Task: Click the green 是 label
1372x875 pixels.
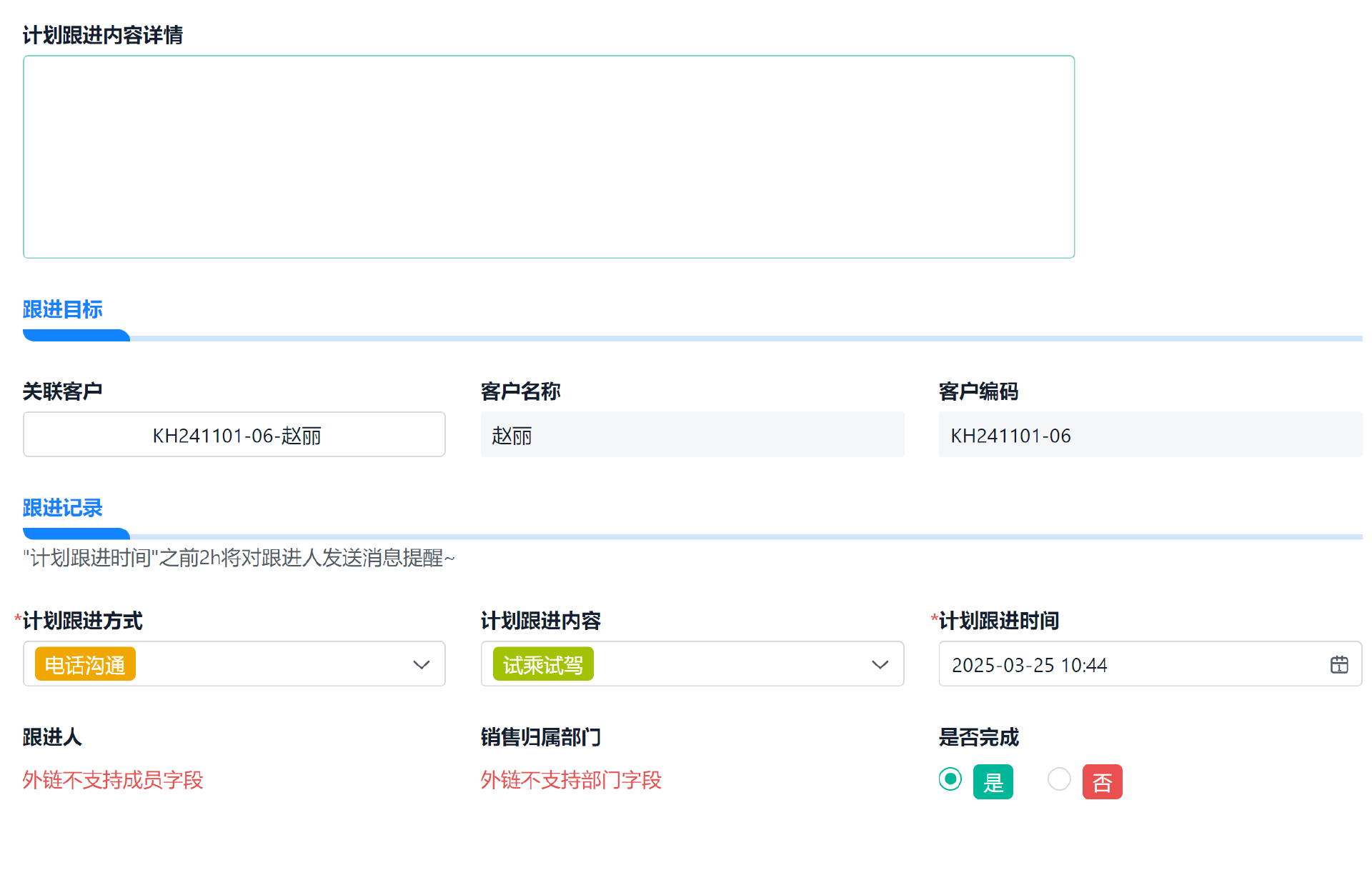Action: (993, 782)
